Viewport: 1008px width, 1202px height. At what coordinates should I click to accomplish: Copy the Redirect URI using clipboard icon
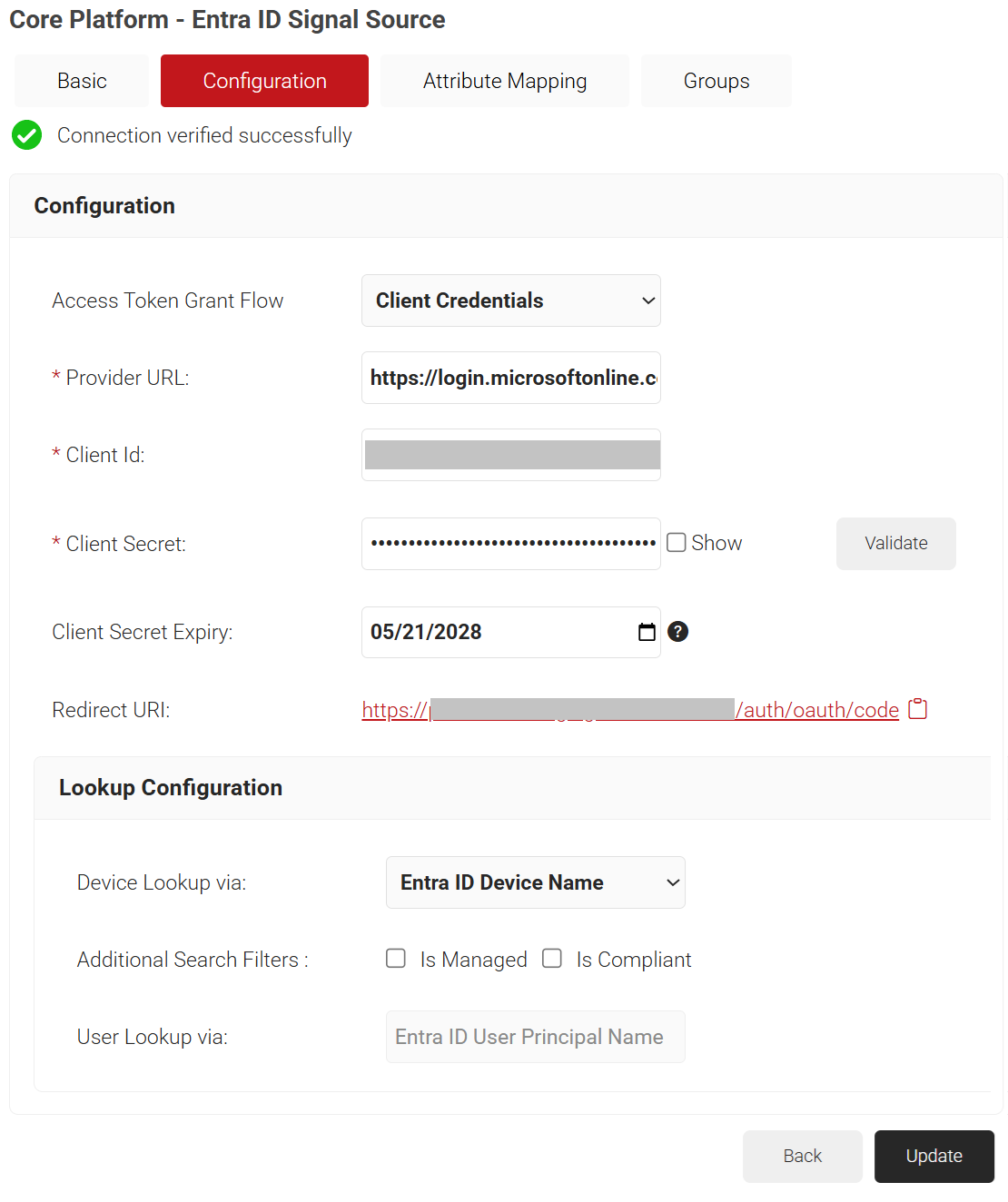(918, 709)
